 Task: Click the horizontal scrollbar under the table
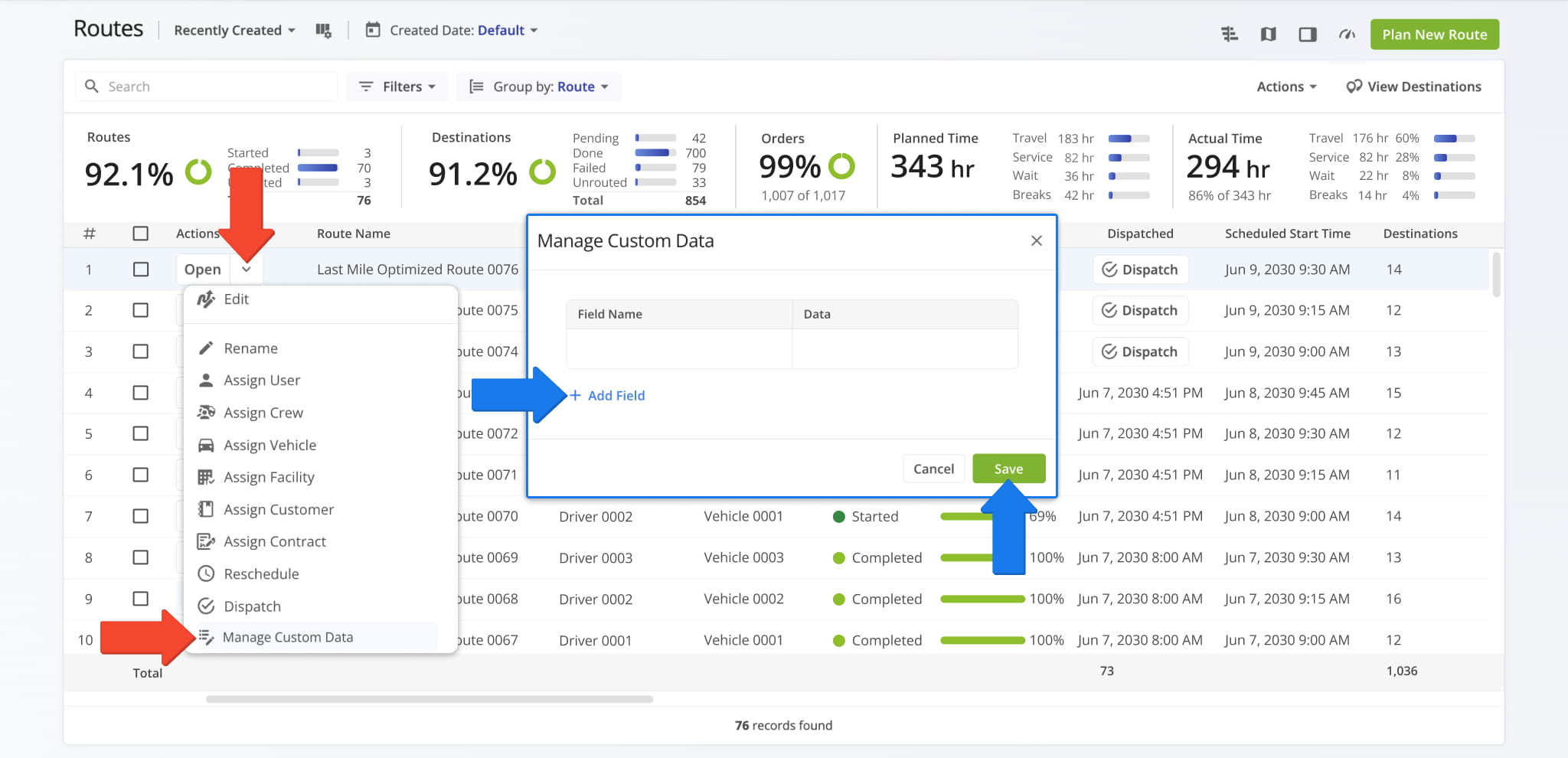click(x=429, y=699)
